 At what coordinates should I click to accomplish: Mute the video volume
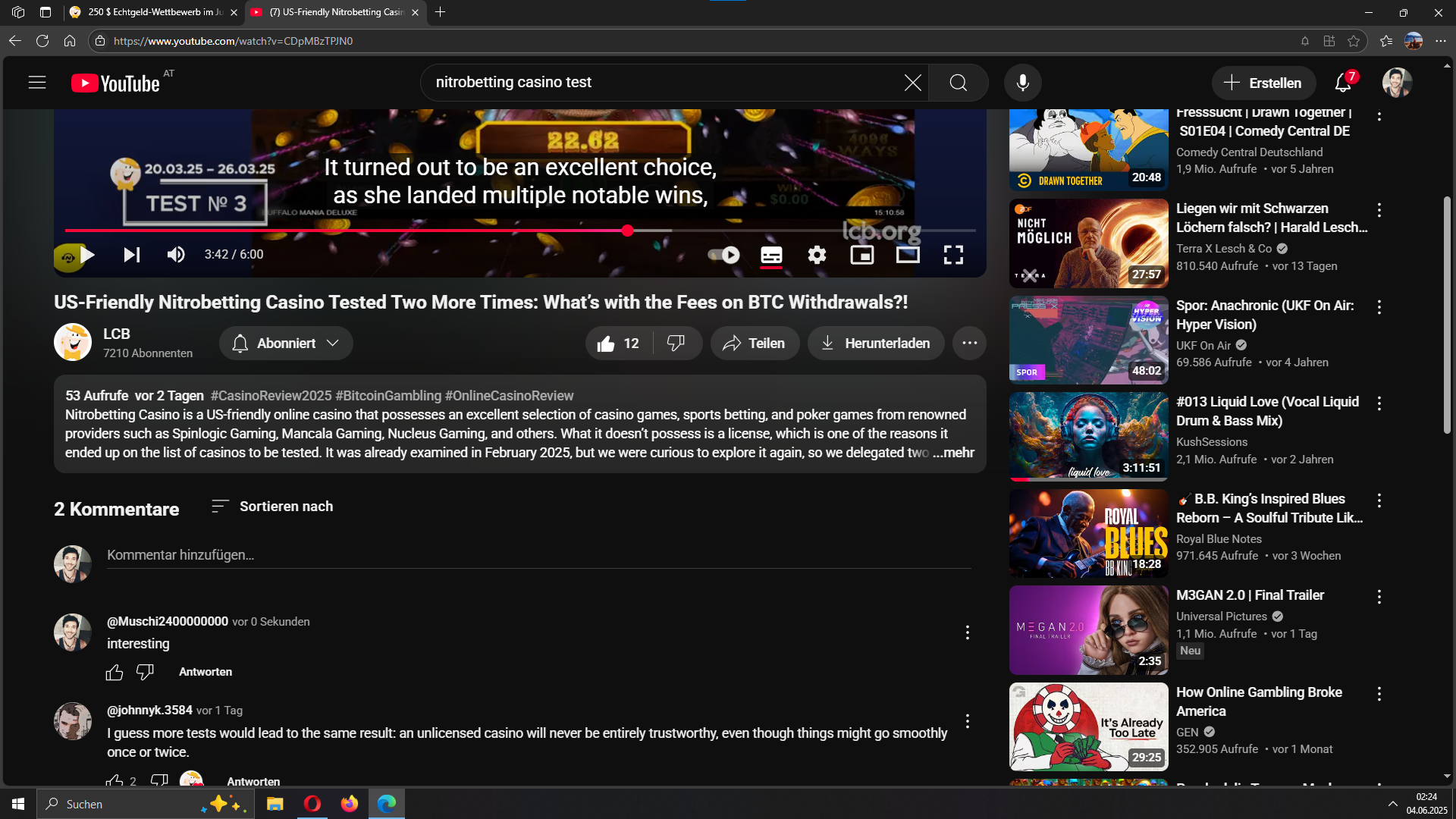(x=176, y=255)
